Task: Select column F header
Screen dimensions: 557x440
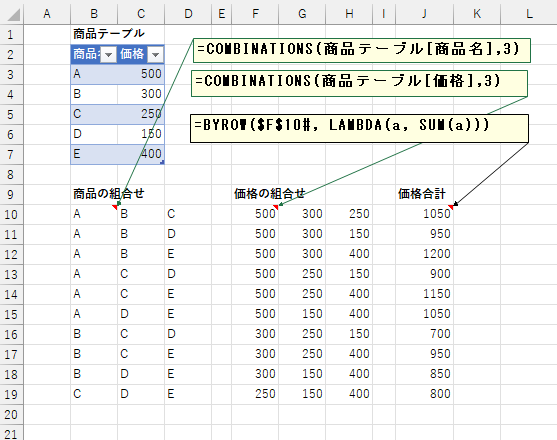Action: pyautogui.click(x=255, y=13)
